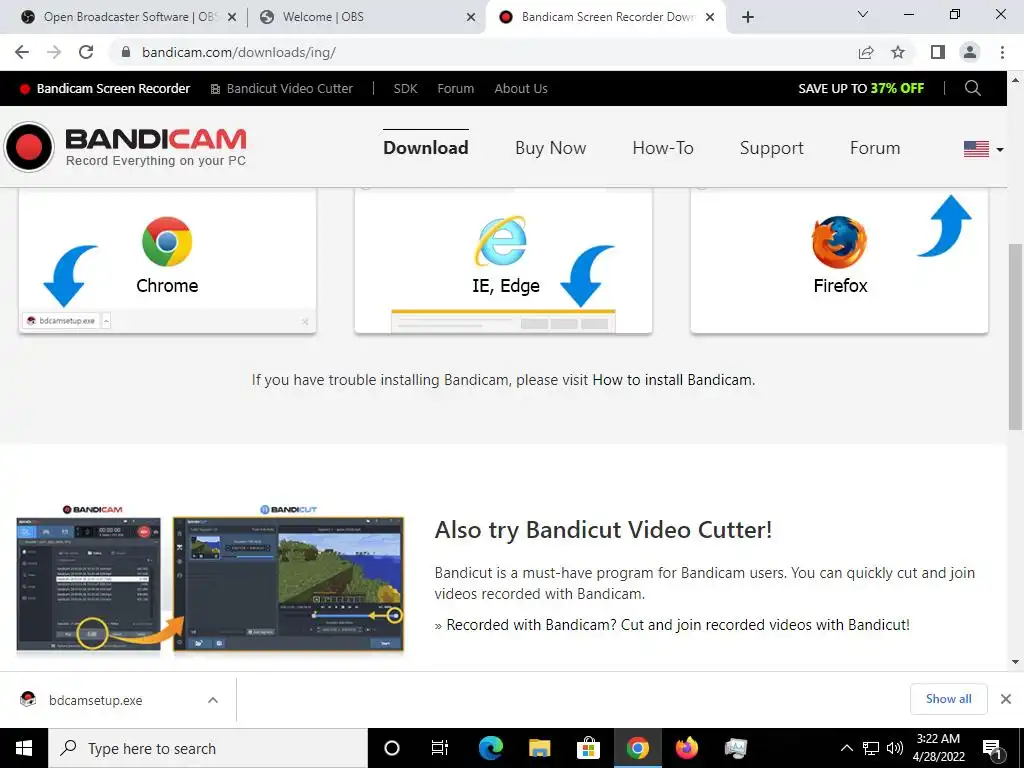
Task: Click the scrollbar down arrow
Action: pyautogui.click(x=1015, y=662)
